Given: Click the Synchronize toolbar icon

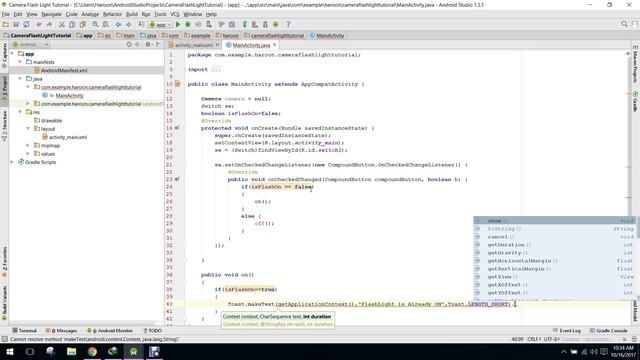Looking at the screenshot, I should point(26,24).
